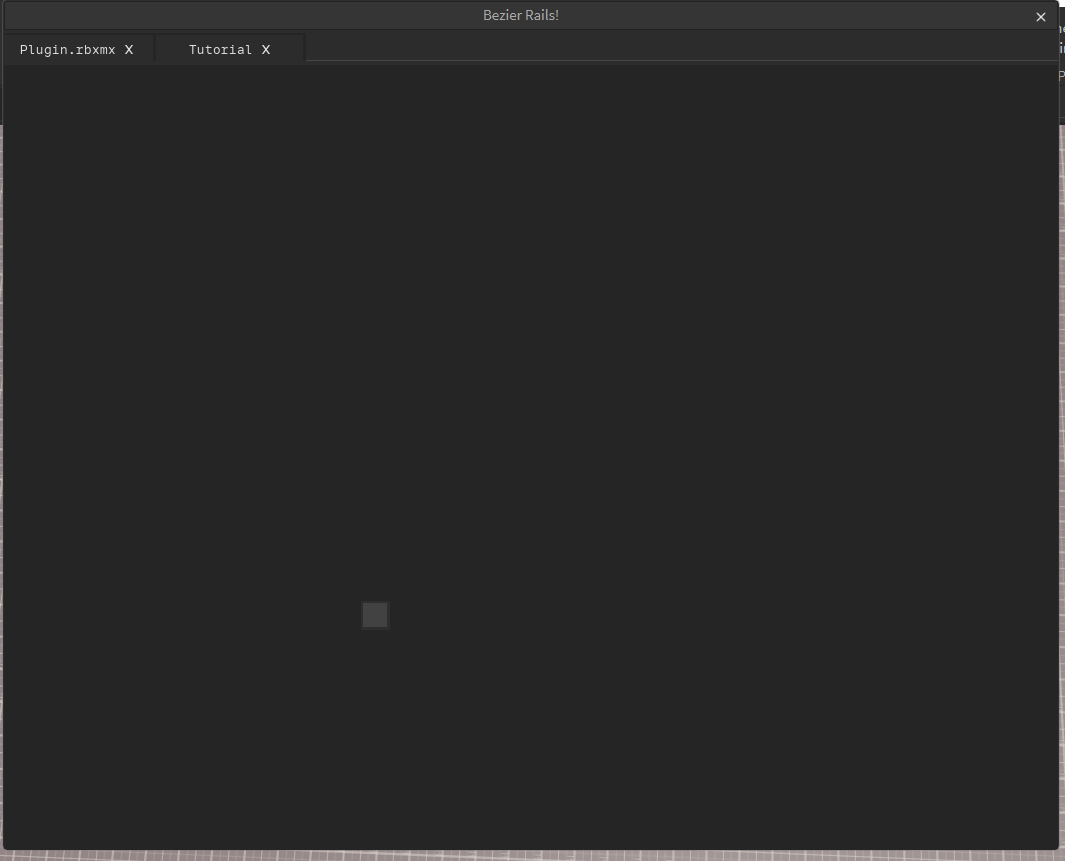The height and width of the screenshot is (861, 1065).
Task: Click the viewport grid on the right edge
Action: click(x=1062, y=500)
